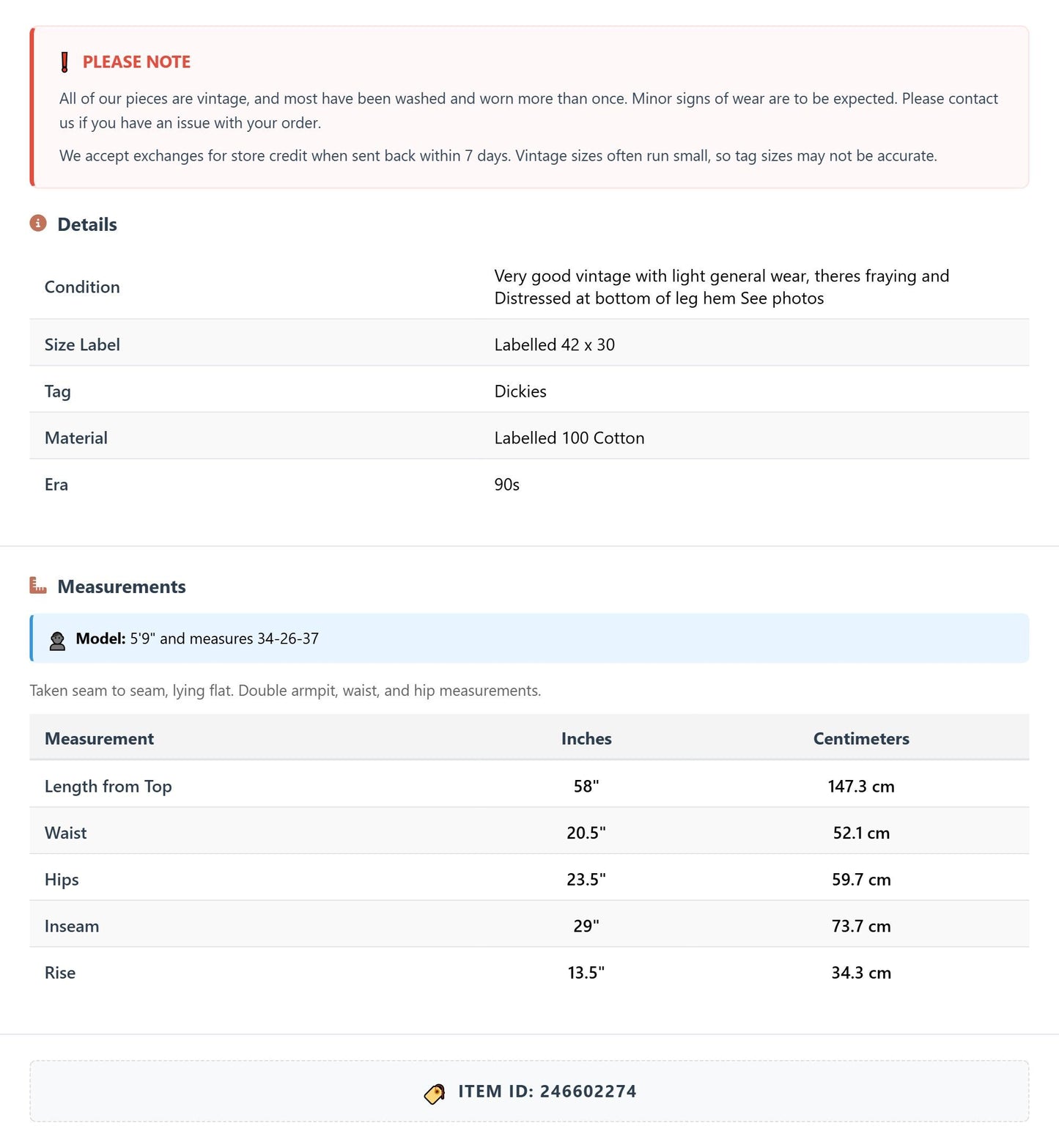Select the Dickies tag value
Screen dimensions: 1059x1148
pyautogui.click(x=520, y=391)
